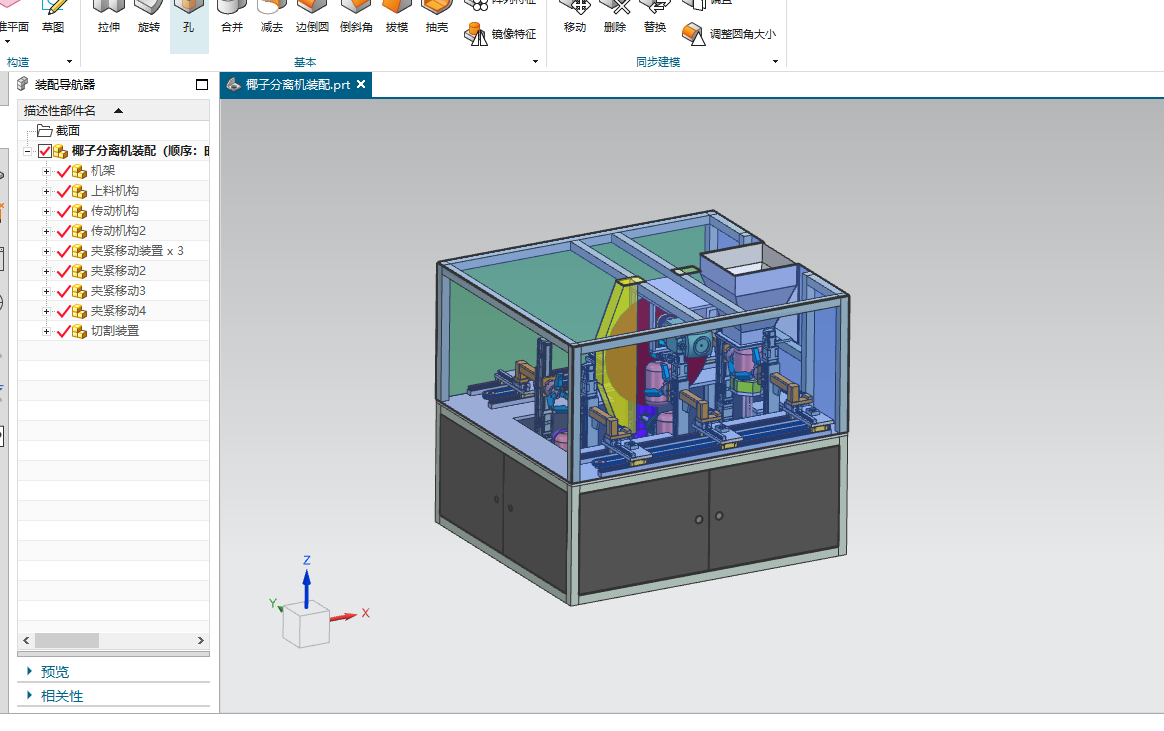Toggle visibility check of 夹紧移动装置 x 3
Screen dimensions: 1164x731
pyautogui.click(x=64, y=252)
